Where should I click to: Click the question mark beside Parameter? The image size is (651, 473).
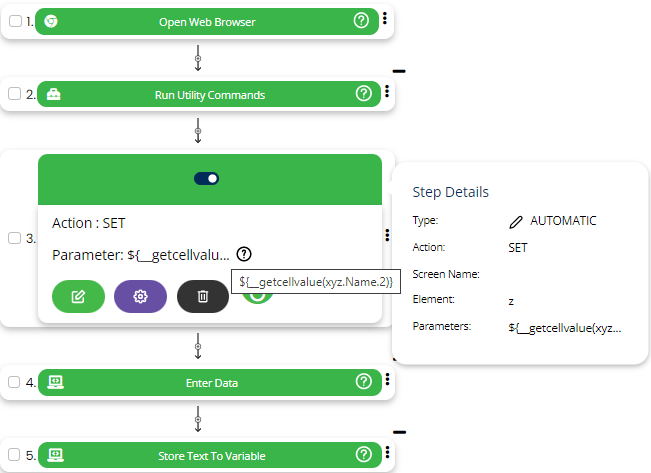[245, 254]
